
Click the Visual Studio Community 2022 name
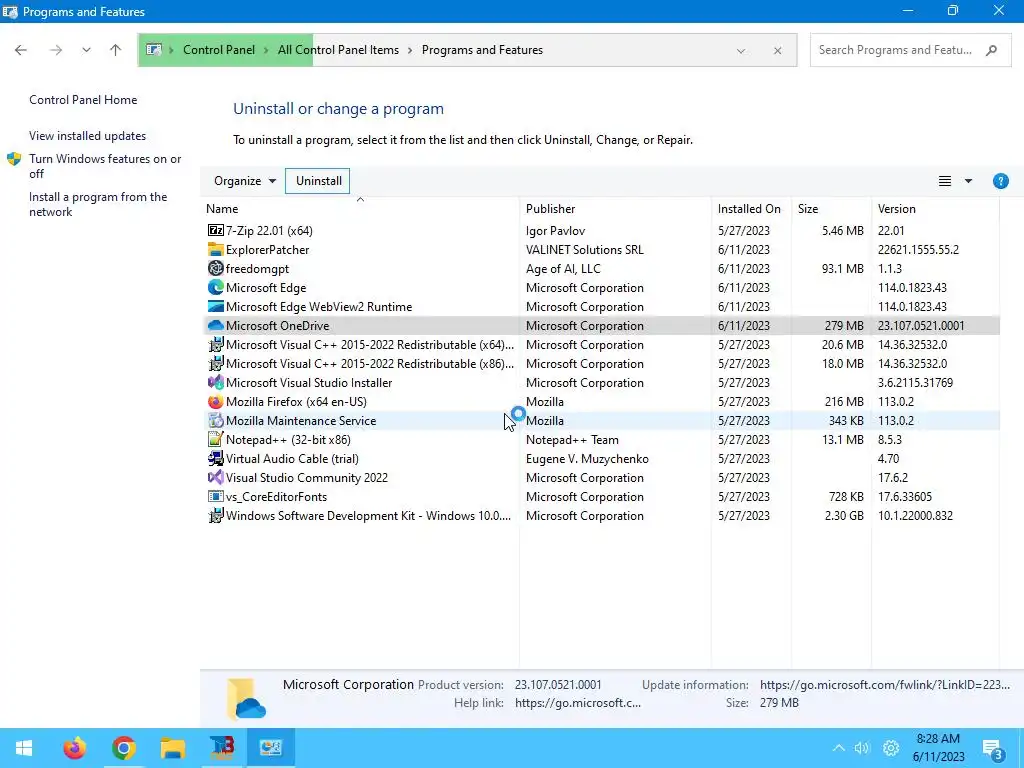[307, 477]
